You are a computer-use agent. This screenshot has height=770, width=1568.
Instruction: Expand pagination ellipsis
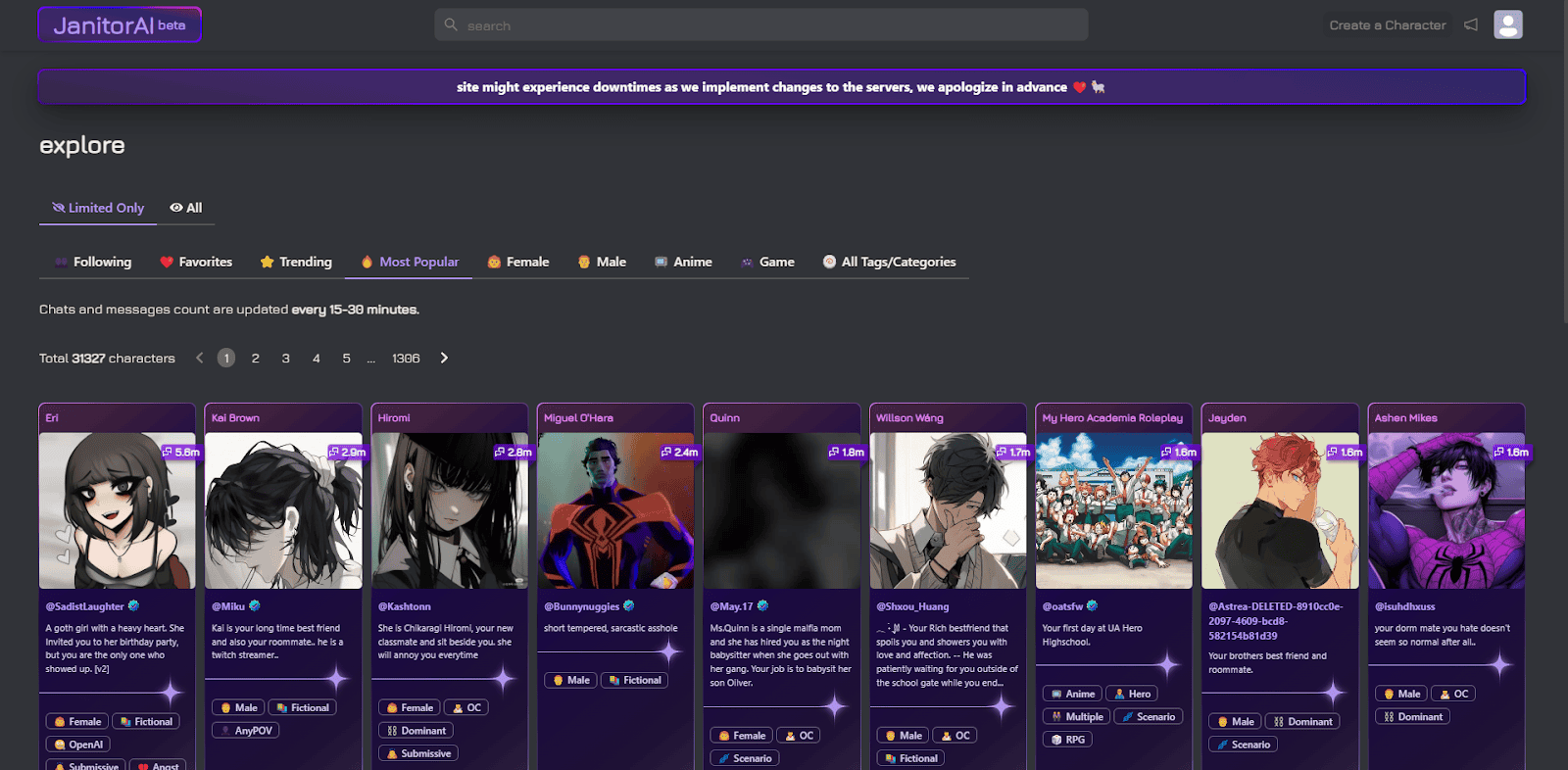coord(371,360)
